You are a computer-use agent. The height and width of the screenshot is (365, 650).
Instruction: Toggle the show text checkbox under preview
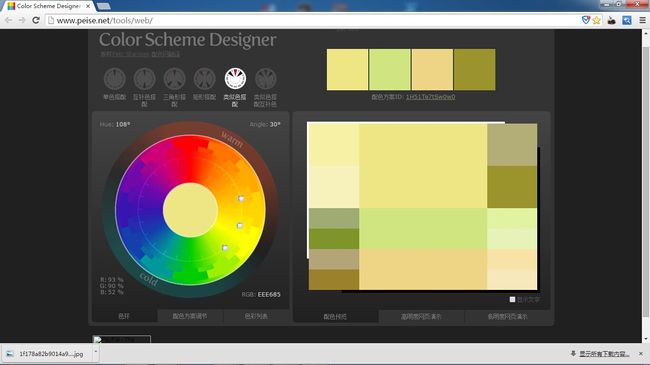coord(512,299)
